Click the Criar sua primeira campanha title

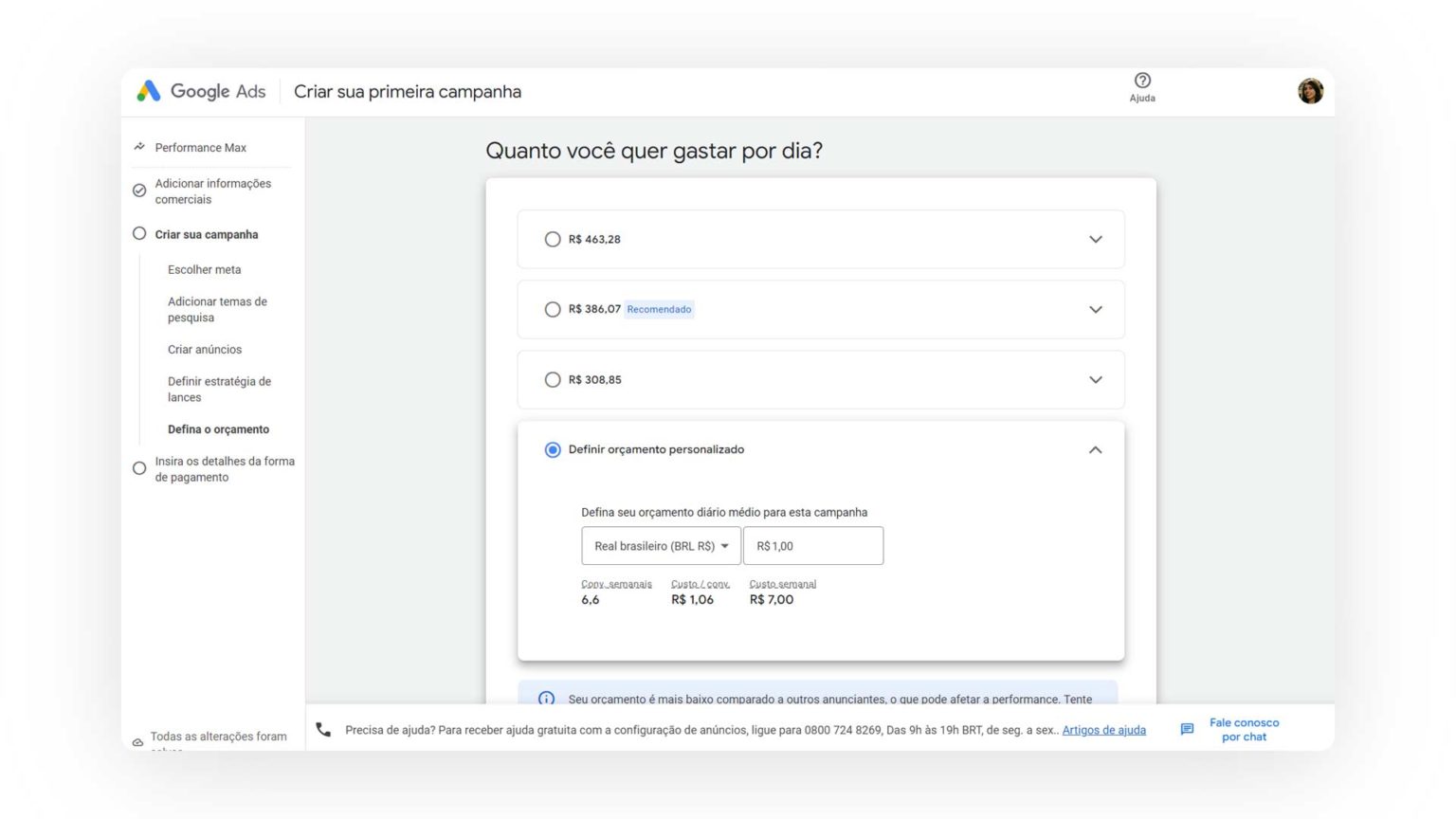click(x=408, y=91)
